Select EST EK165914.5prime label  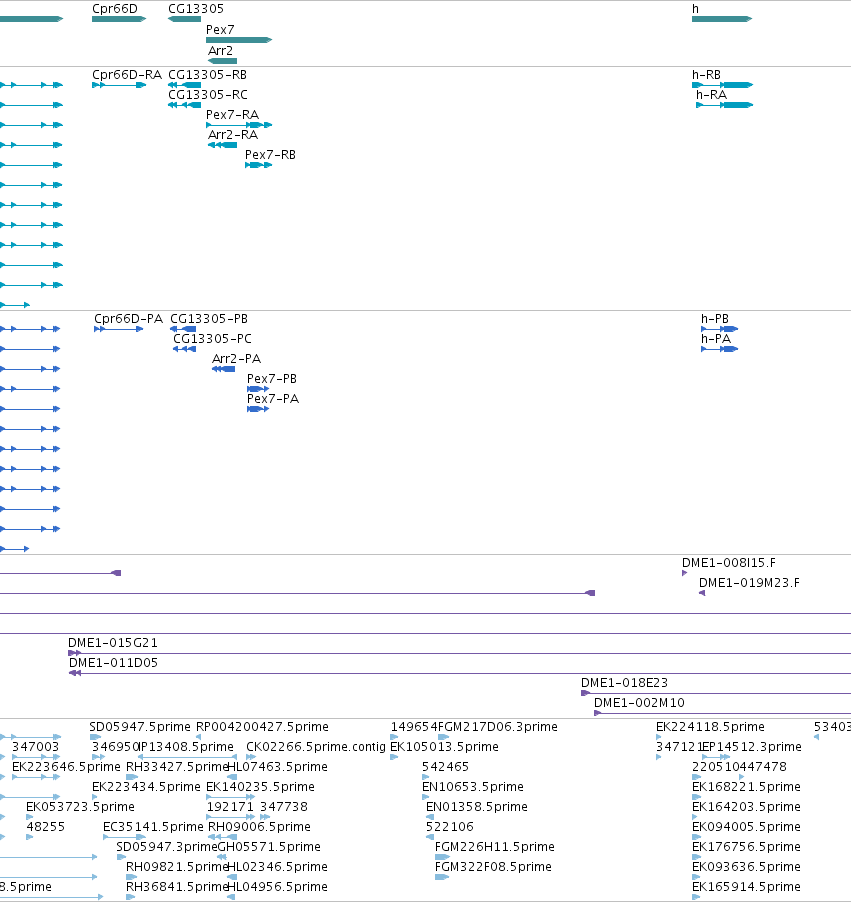(746, 886)
